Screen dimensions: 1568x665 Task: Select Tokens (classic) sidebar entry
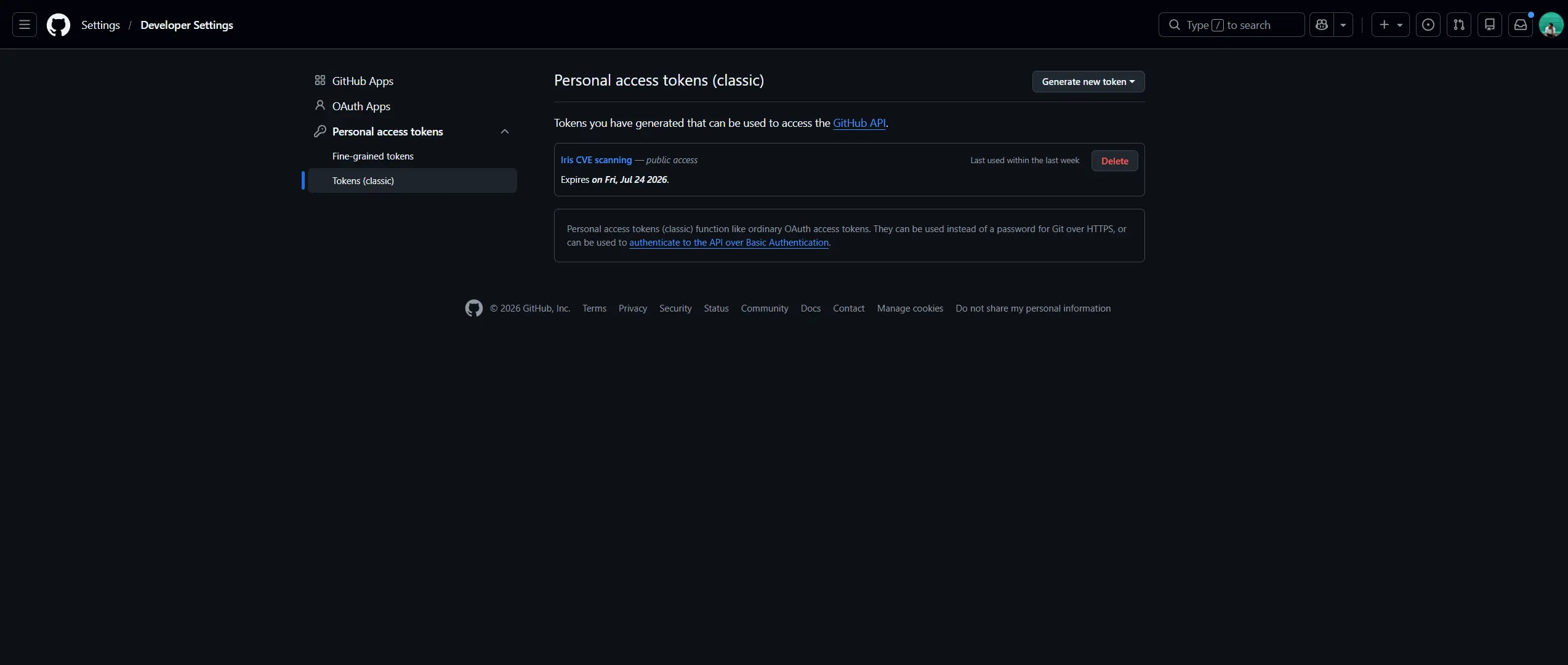(412, 180)
